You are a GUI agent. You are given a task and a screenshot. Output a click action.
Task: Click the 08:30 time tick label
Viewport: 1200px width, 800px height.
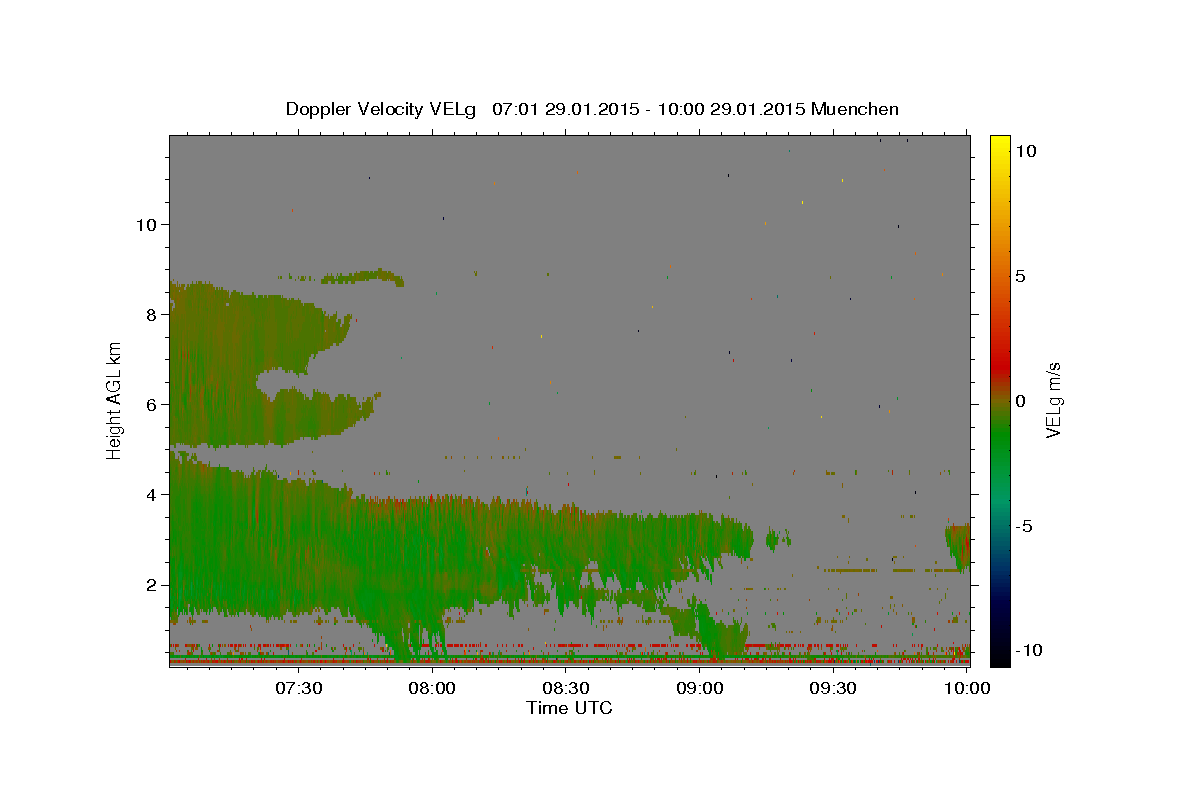(x=566, y=688)
